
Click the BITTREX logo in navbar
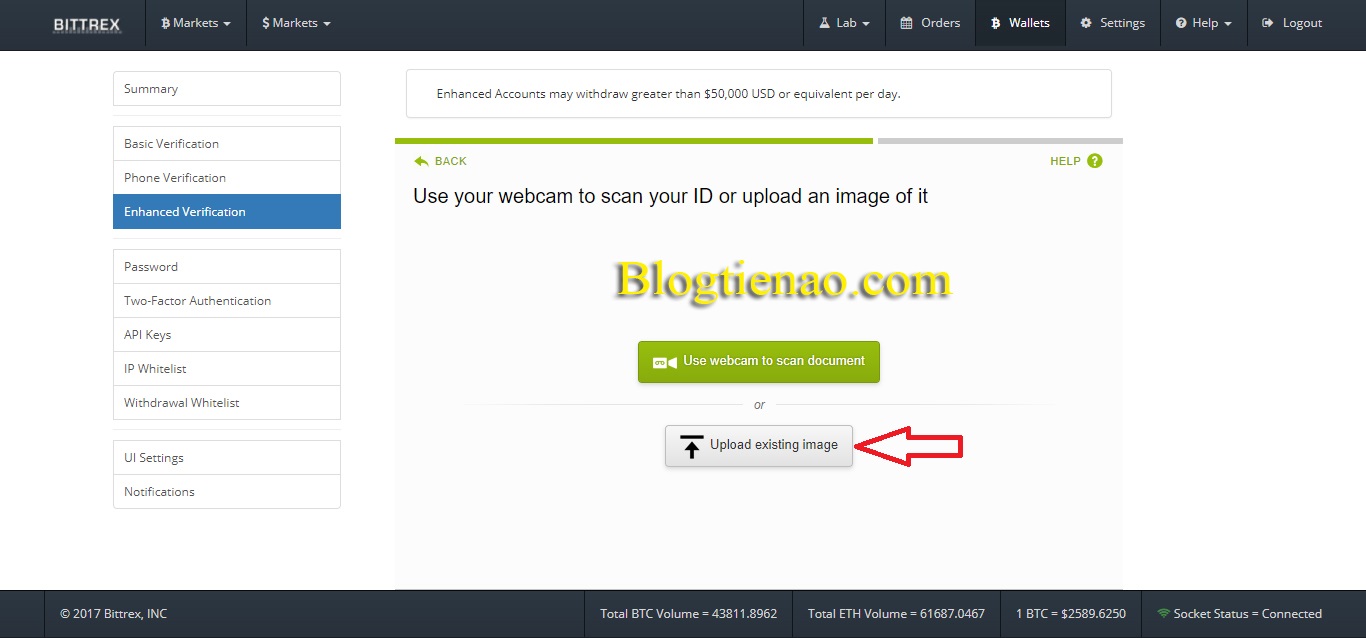coord(87,23)
